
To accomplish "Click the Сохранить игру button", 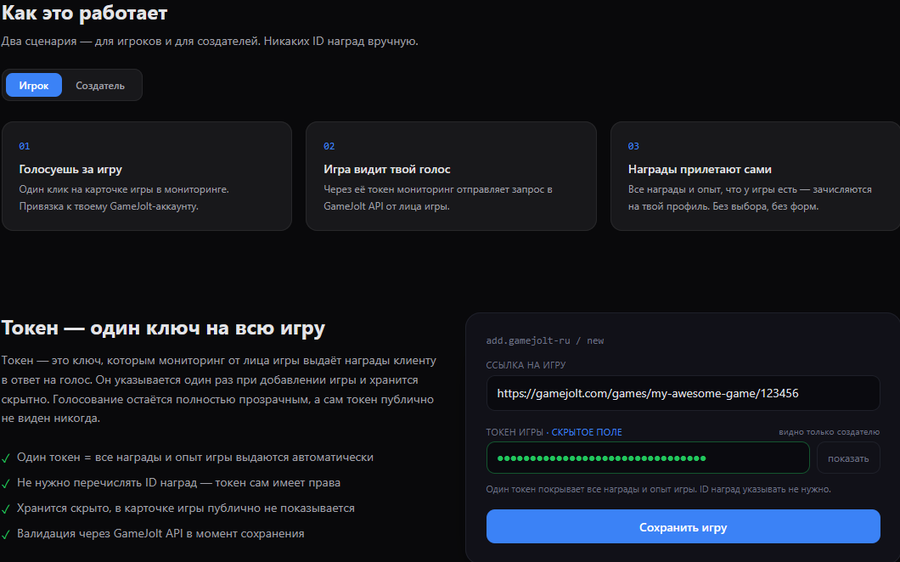I will pyautogui.click(x=683, y=526).
